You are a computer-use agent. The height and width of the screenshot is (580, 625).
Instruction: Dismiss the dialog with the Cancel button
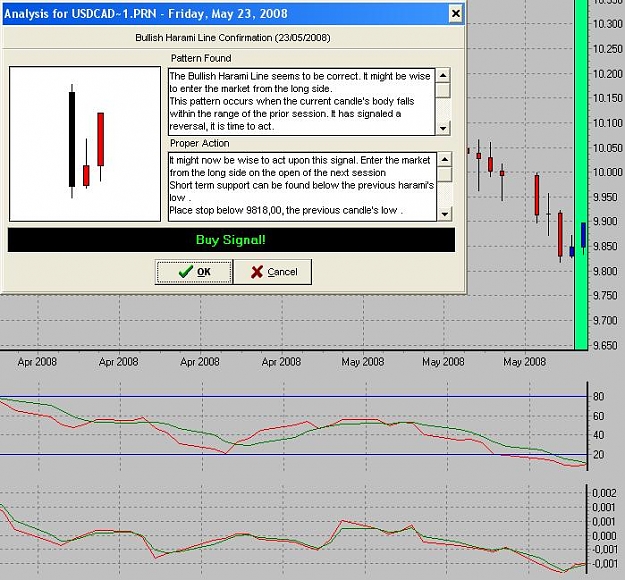[x=273, y=272]
